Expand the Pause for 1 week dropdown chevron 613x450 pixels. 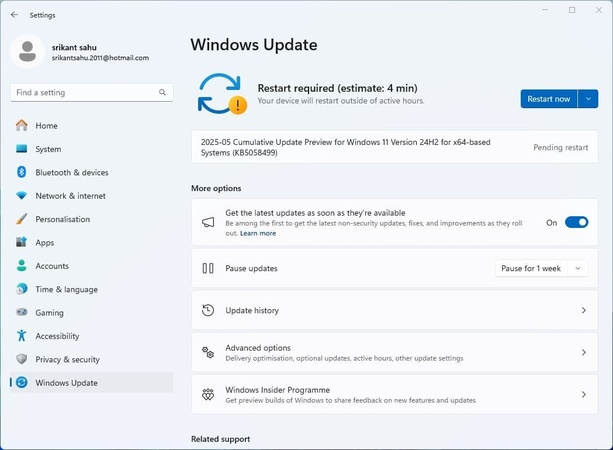coord(578,269)
